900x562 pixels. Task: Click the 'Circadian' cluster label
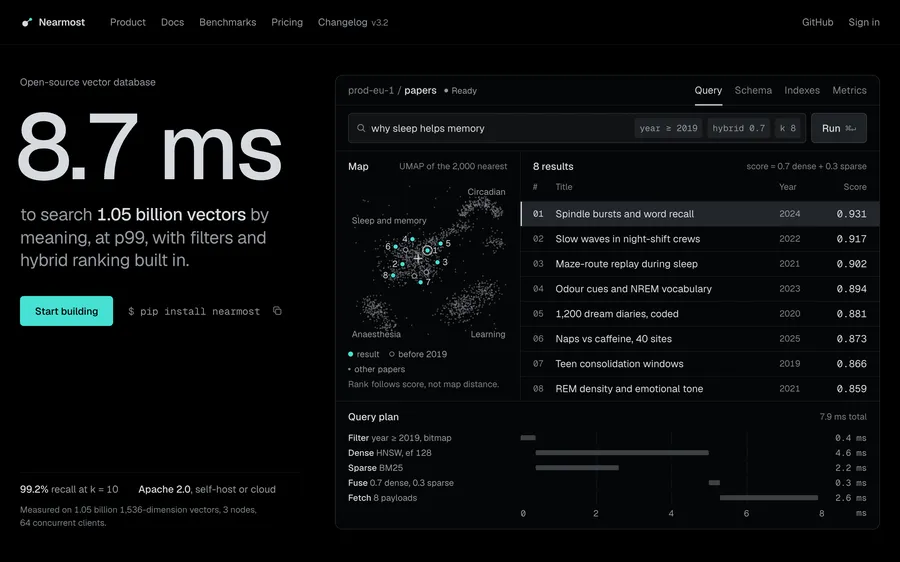coord(486,192)
